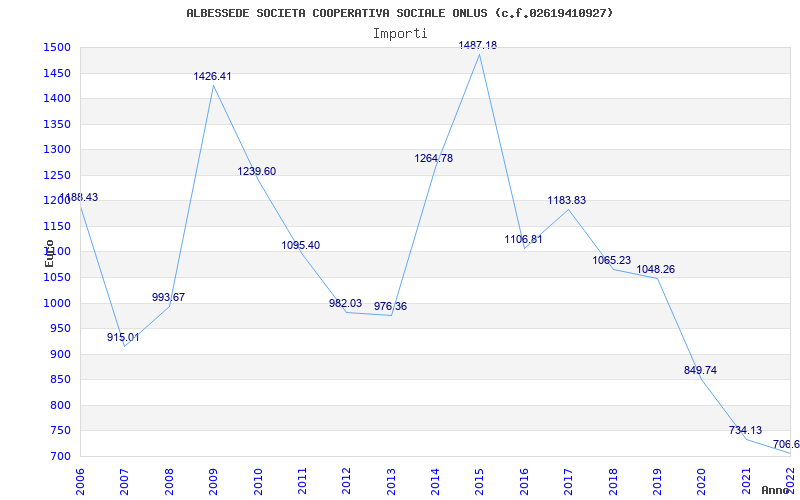This screenshot has height=500, width=800.
Task: Select the 1426.41 data label
Action: click(212, 77)
